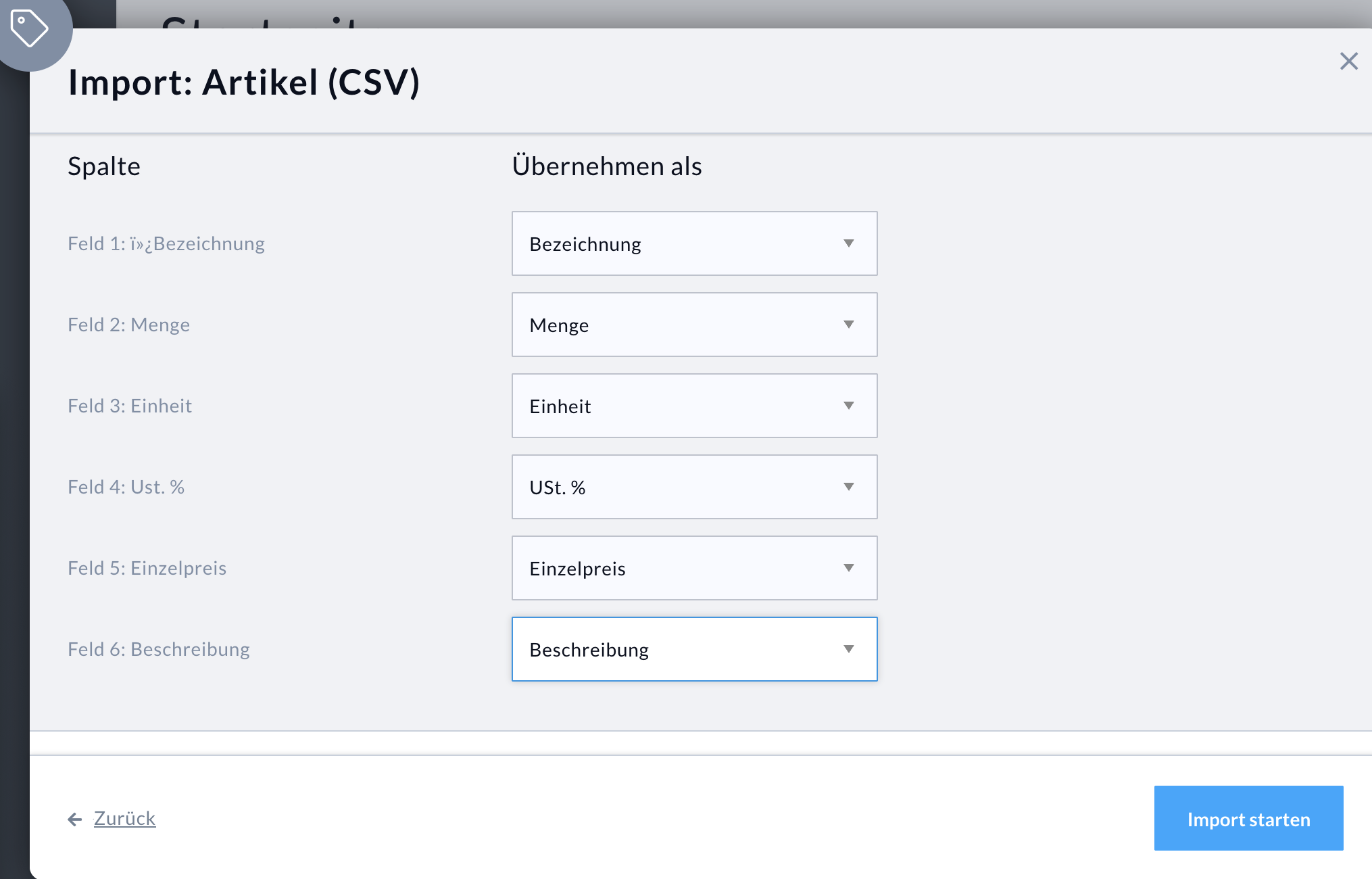Image resolution: width=1372 pixels, height=879 pixels.
Task: Select the Feld 3: Einheit label
Action: point(130,406)
